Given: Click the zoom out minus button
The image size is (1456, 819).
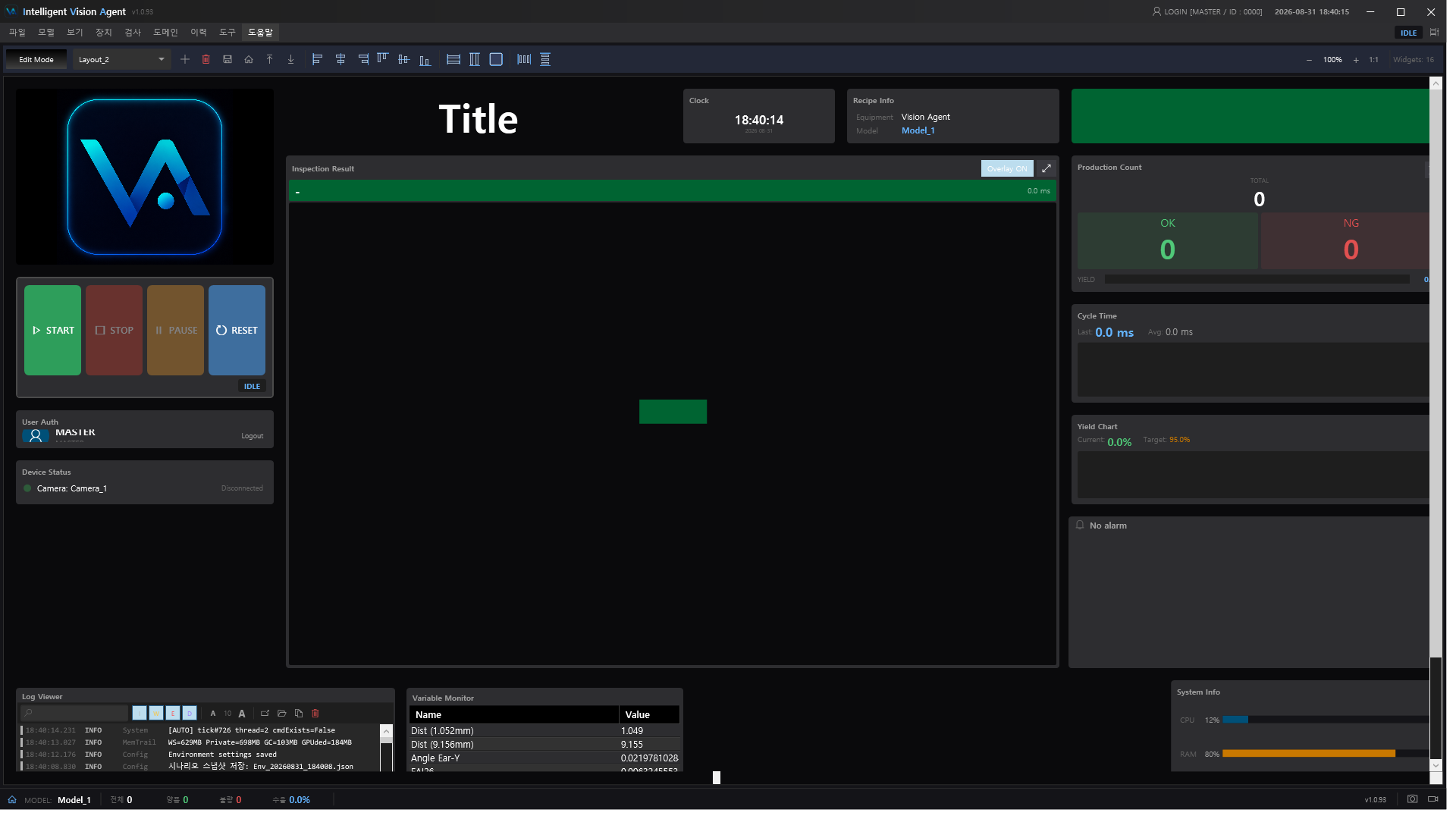Looking at the screenshot, I should (1309, 61).
